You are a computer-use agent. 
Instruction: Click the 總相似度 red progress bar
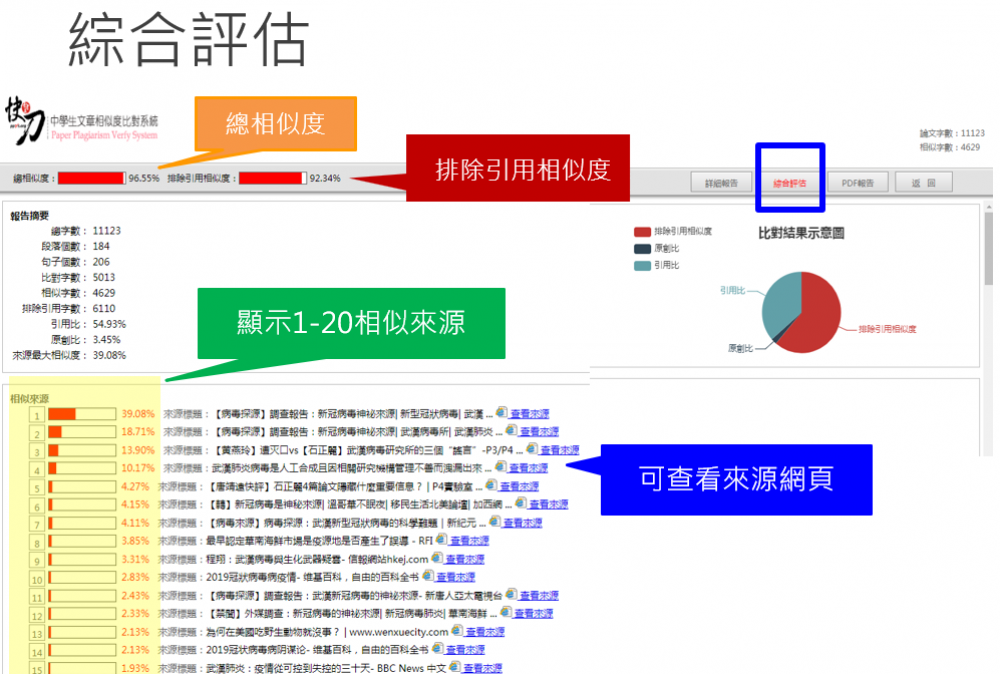[x=91, y=178]
